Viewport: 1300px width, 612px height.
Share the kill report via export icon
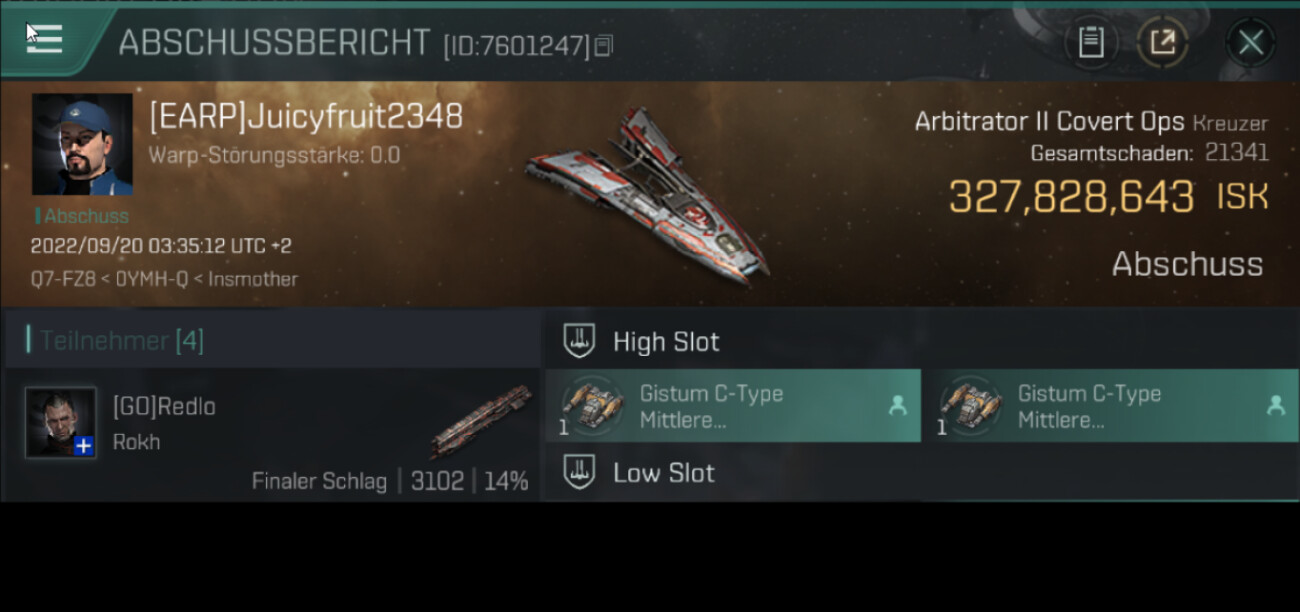(x=1162, y=42)
